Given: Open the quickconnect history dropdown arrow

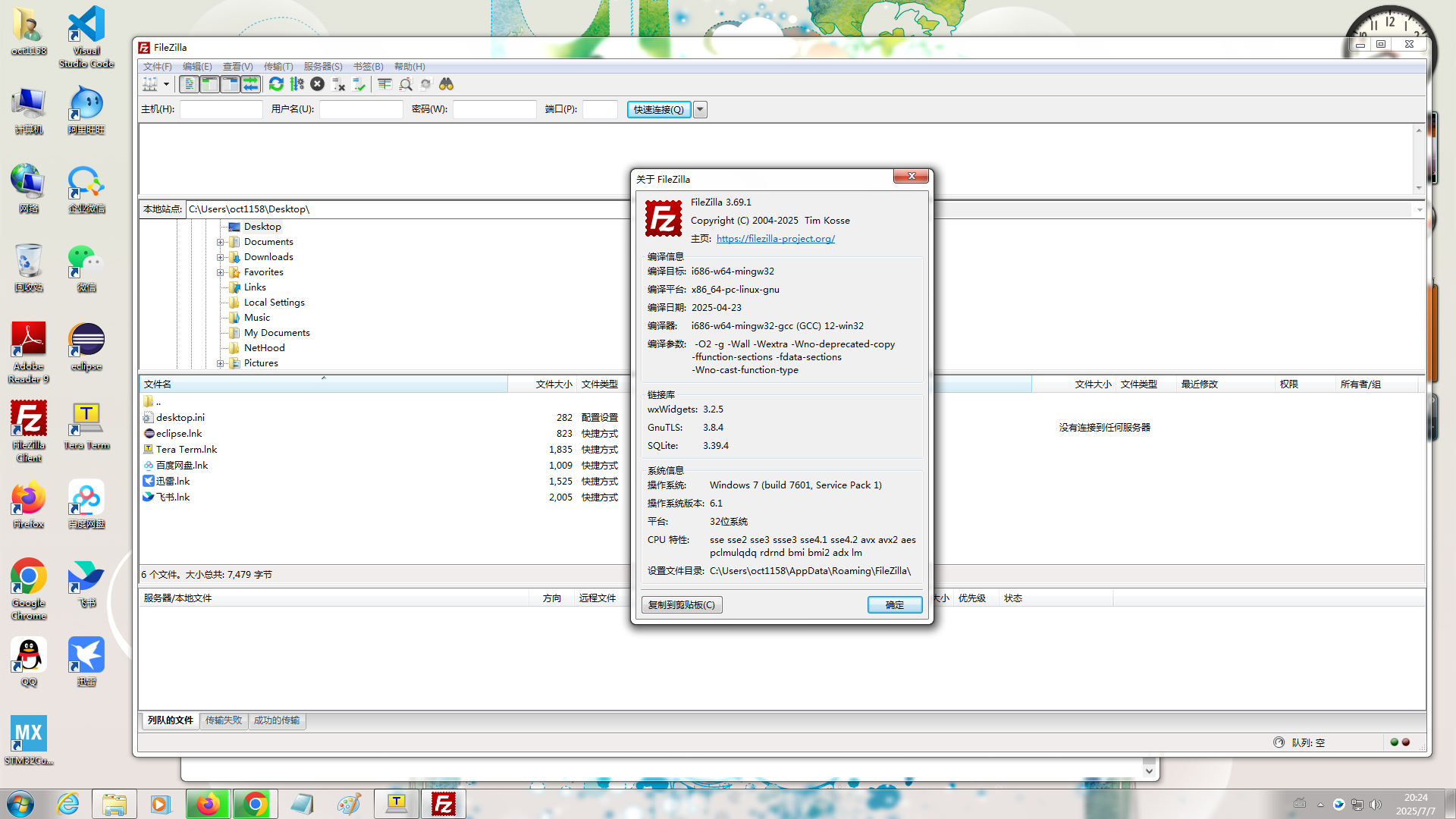Looking at the screenshot, I should point(700,109).
